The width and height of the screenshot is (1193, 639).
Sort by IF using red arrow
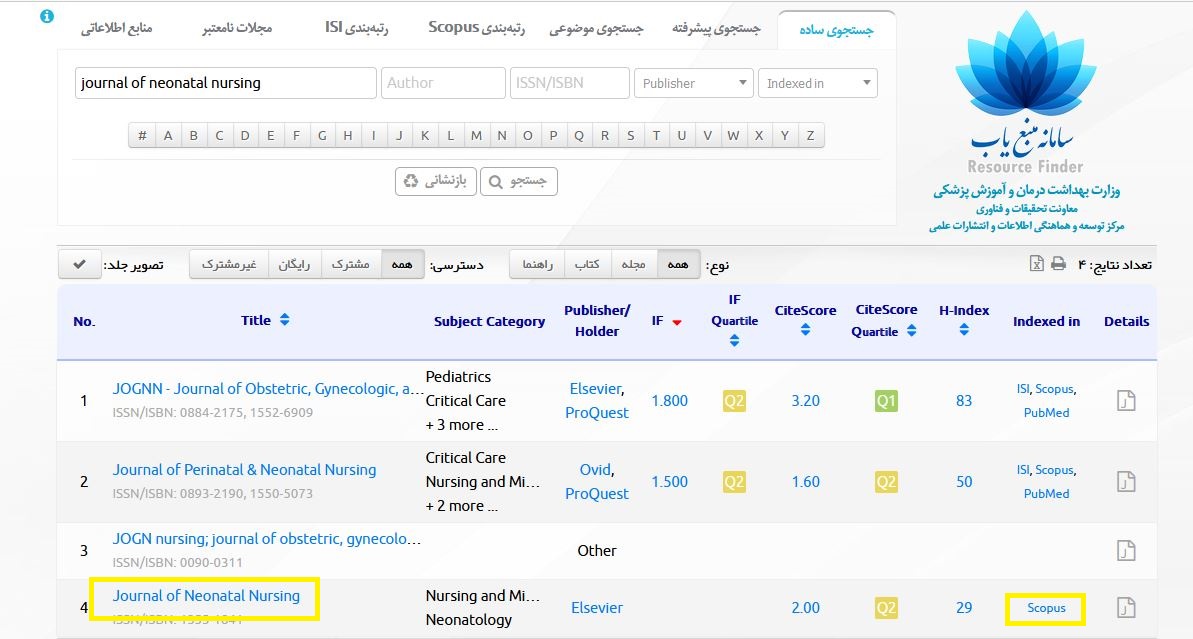(x=677, y=322)
